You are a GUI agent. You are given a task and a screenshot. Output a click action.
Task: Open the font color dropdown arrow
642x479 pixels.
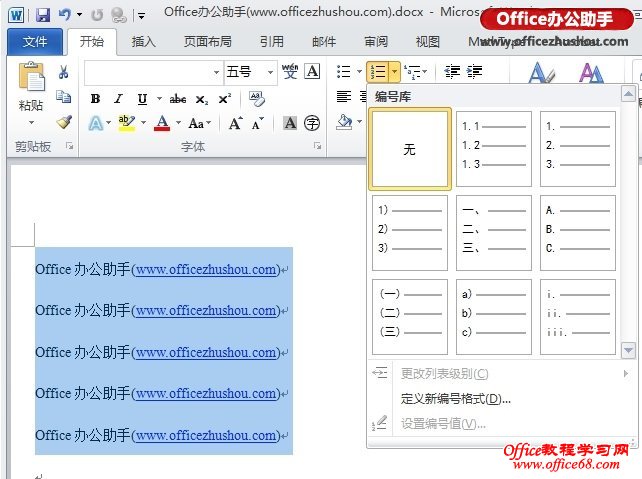click(x=178, y=123)
